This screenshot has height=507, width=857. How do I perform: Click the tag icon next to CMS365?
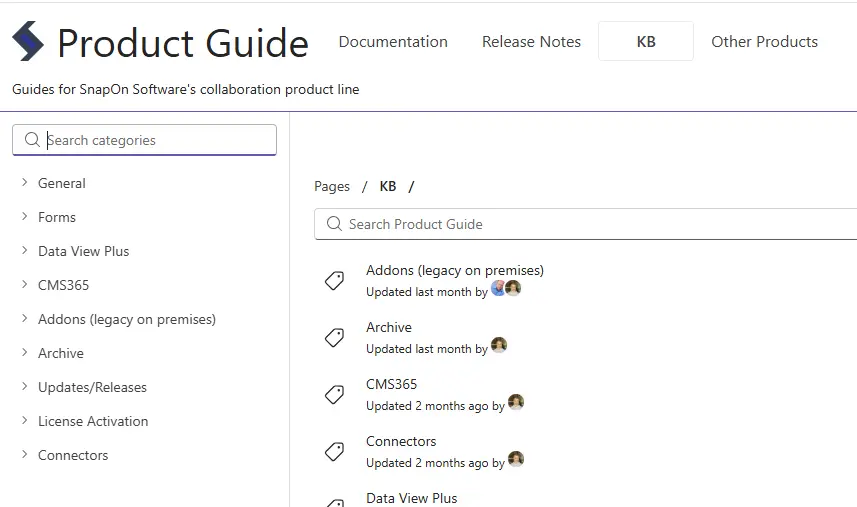(x=335, y=395)
